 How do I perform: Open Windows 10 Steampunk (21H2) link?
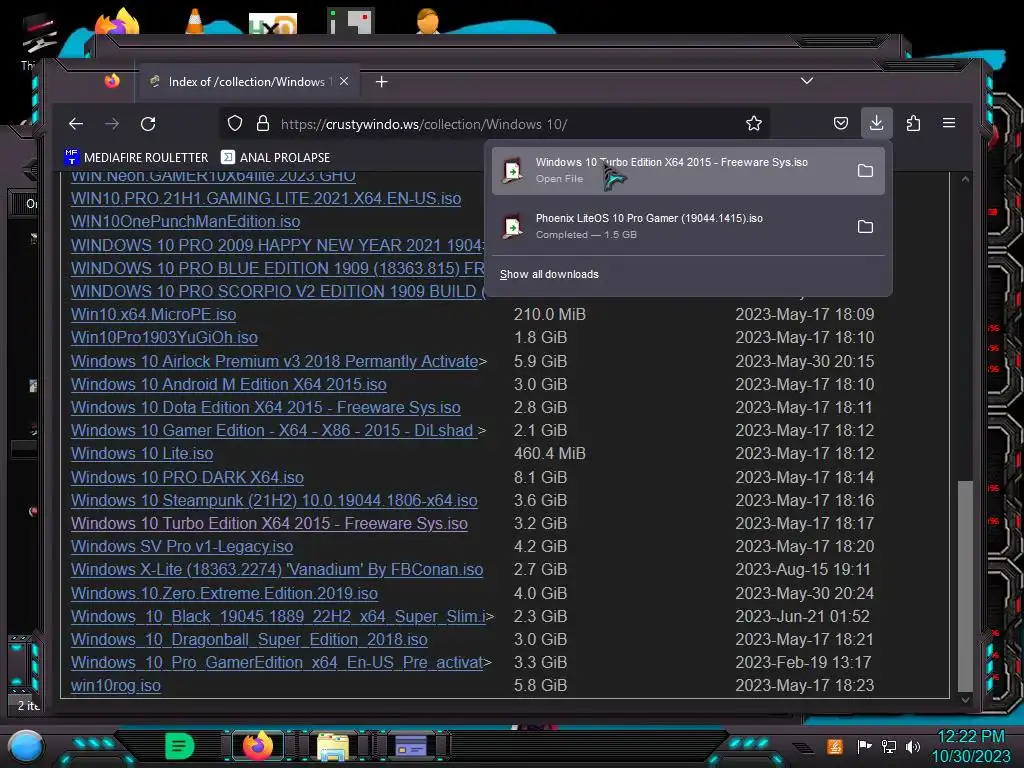coord(274,500)
